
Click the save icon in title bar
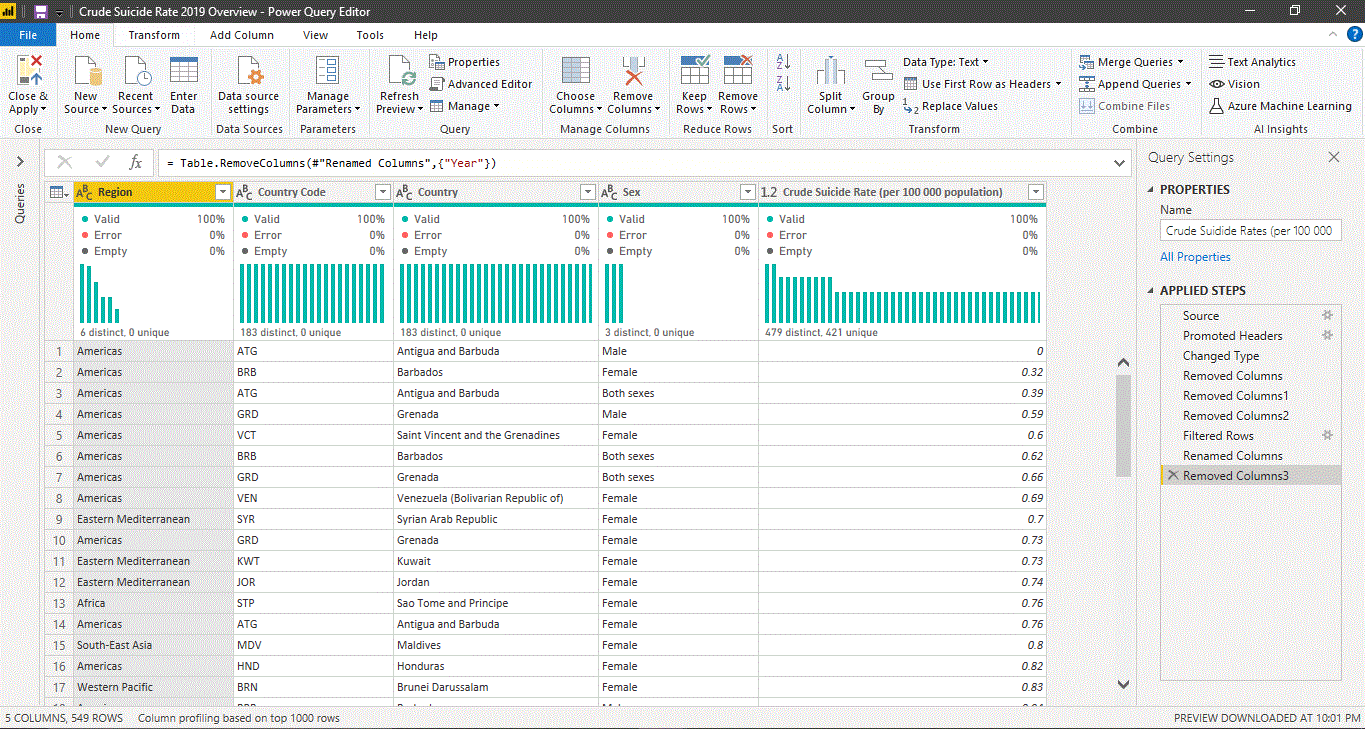pos(40,12)
